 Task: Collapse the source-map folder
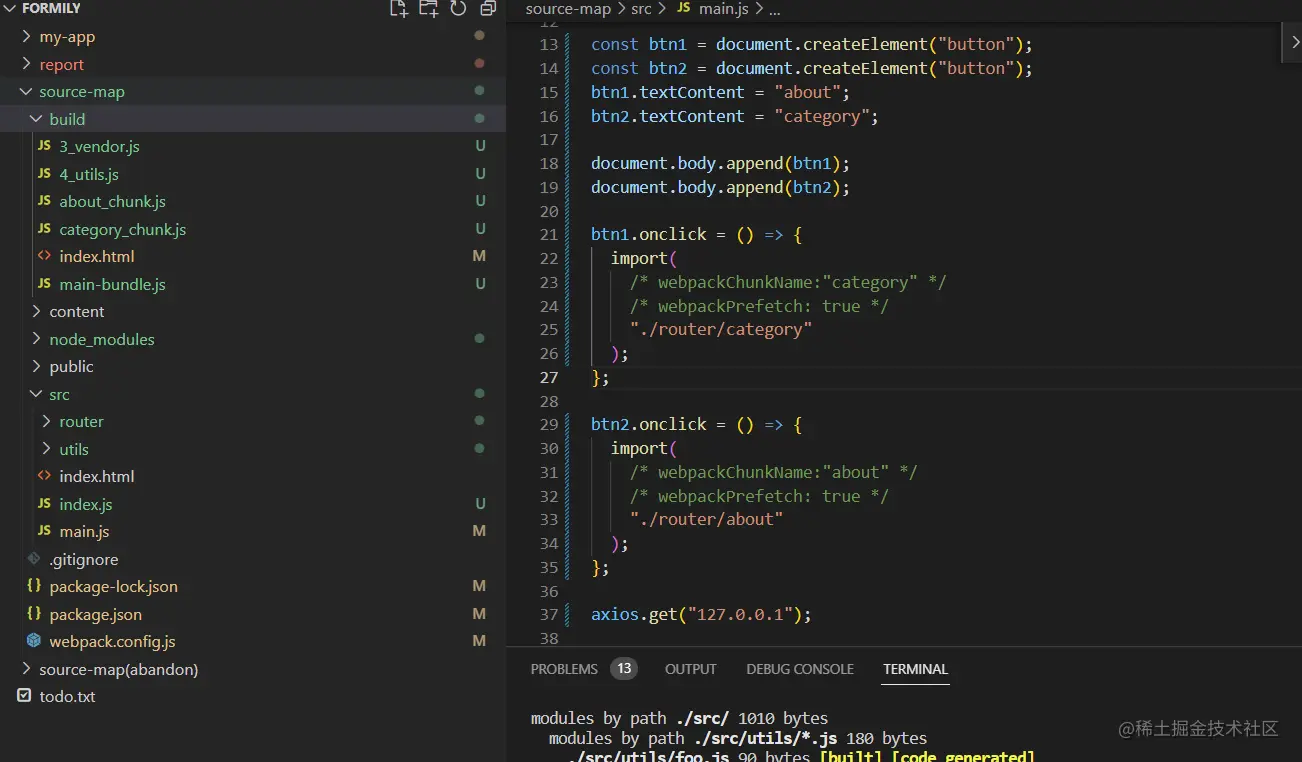(x=26, y=92)
